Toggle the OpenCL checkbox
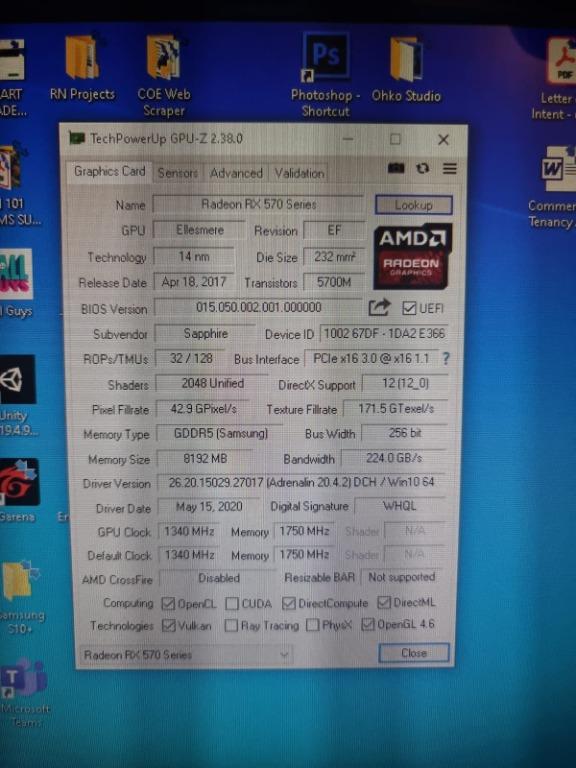This screenshot has height=768, width=576. 168,603
